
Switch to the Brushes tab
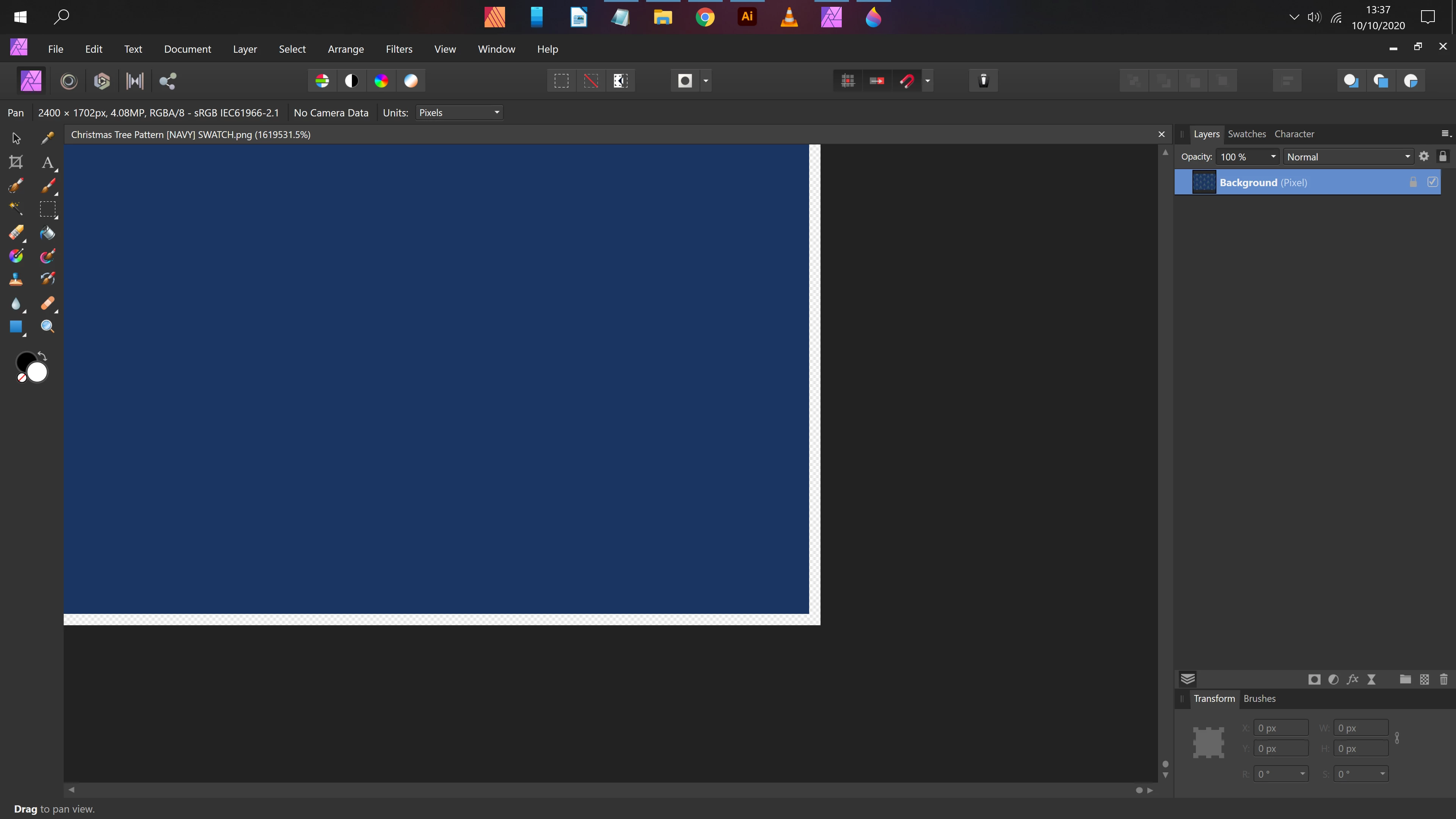(1259, 698)
